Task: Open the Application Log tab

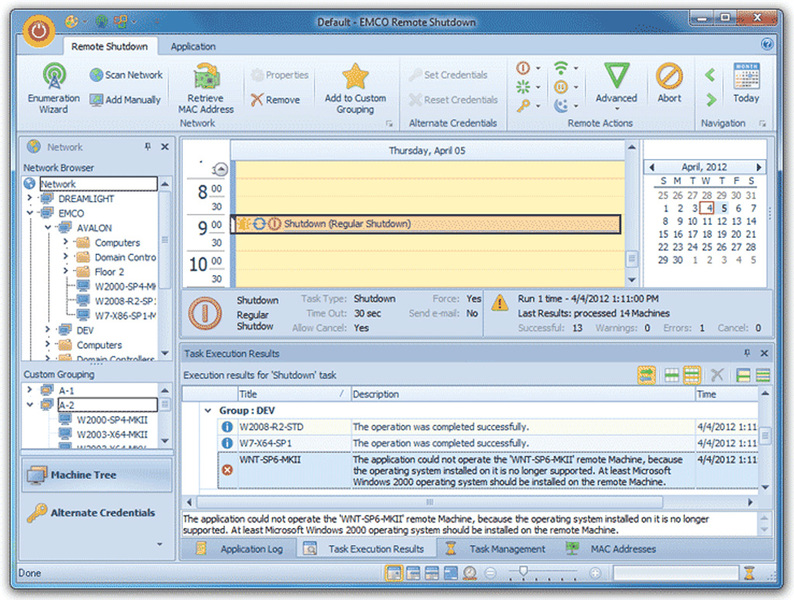Action: pos(240,549)
